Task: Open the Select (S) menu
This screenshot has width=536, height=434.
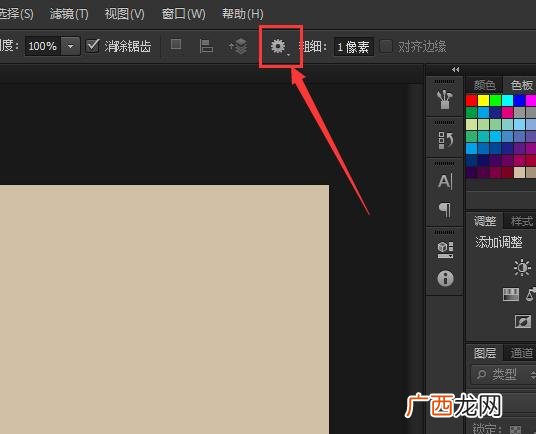Action: point(16,14)
